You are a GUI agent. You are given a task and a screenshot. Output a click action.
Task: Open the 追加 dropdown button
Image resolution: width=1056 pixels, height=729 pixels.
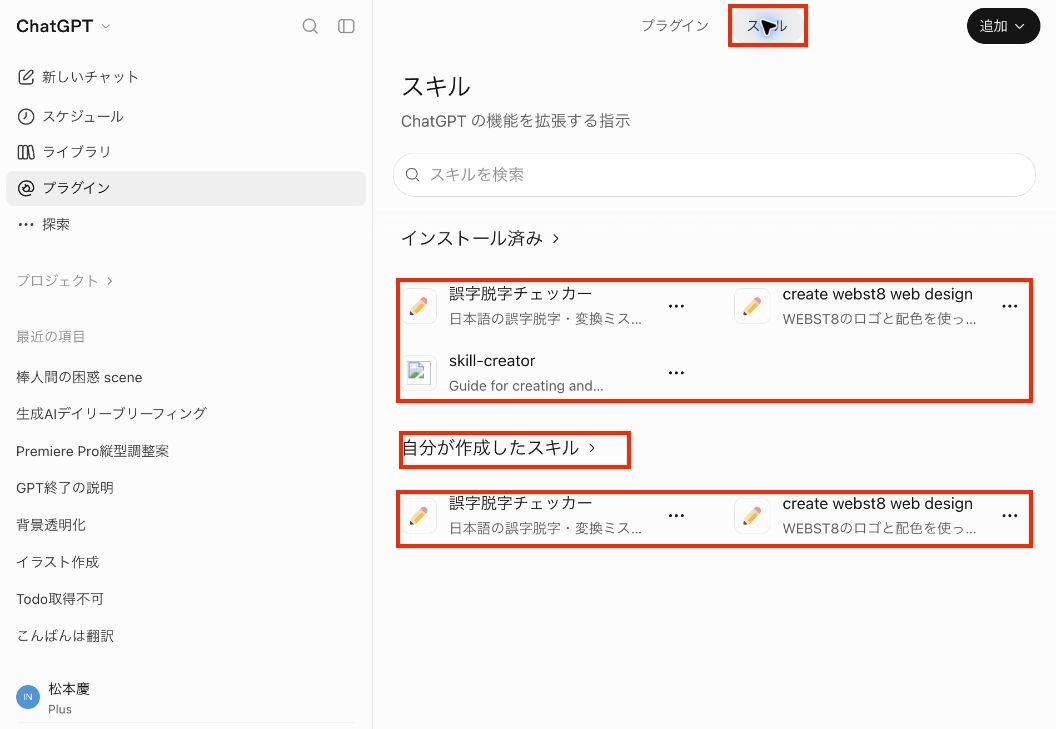[1003, 26]
